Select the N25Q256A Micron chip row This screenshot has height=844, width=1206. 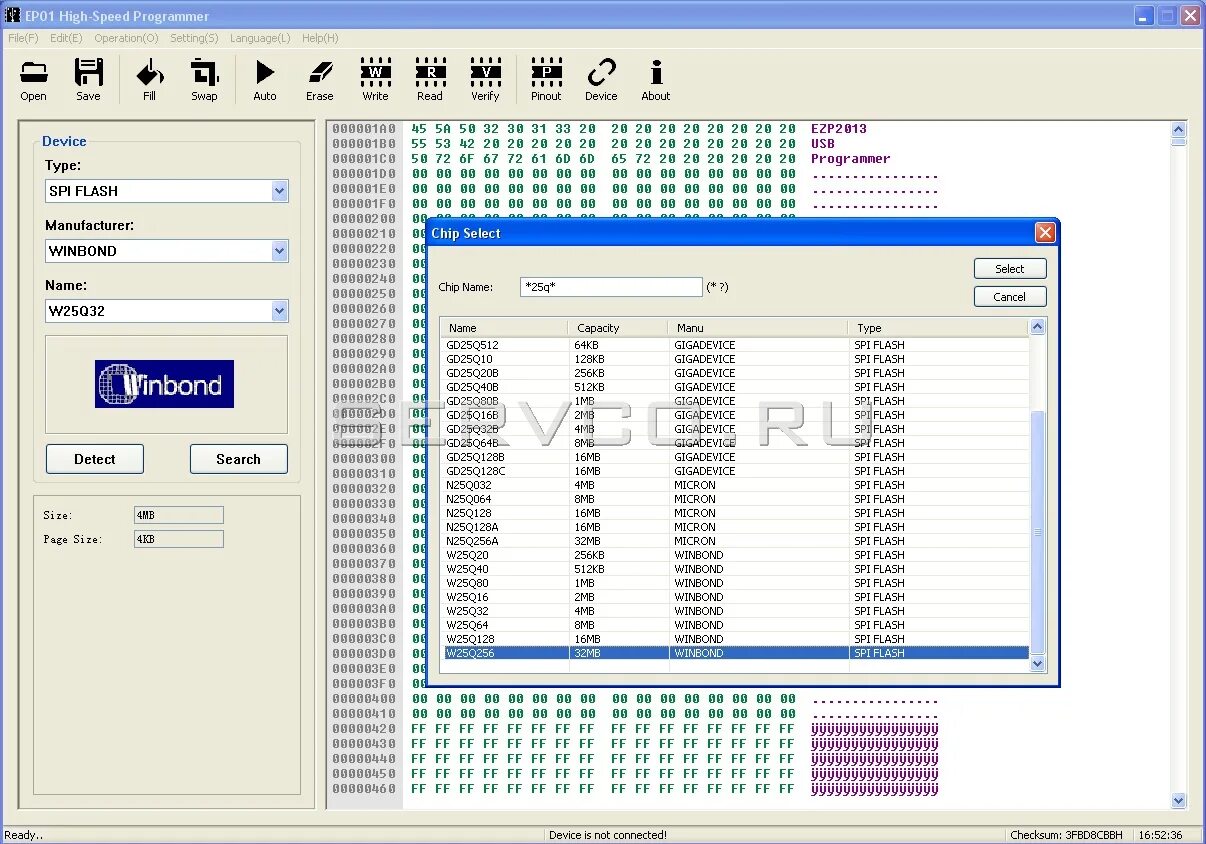click(x=736, y=541)
